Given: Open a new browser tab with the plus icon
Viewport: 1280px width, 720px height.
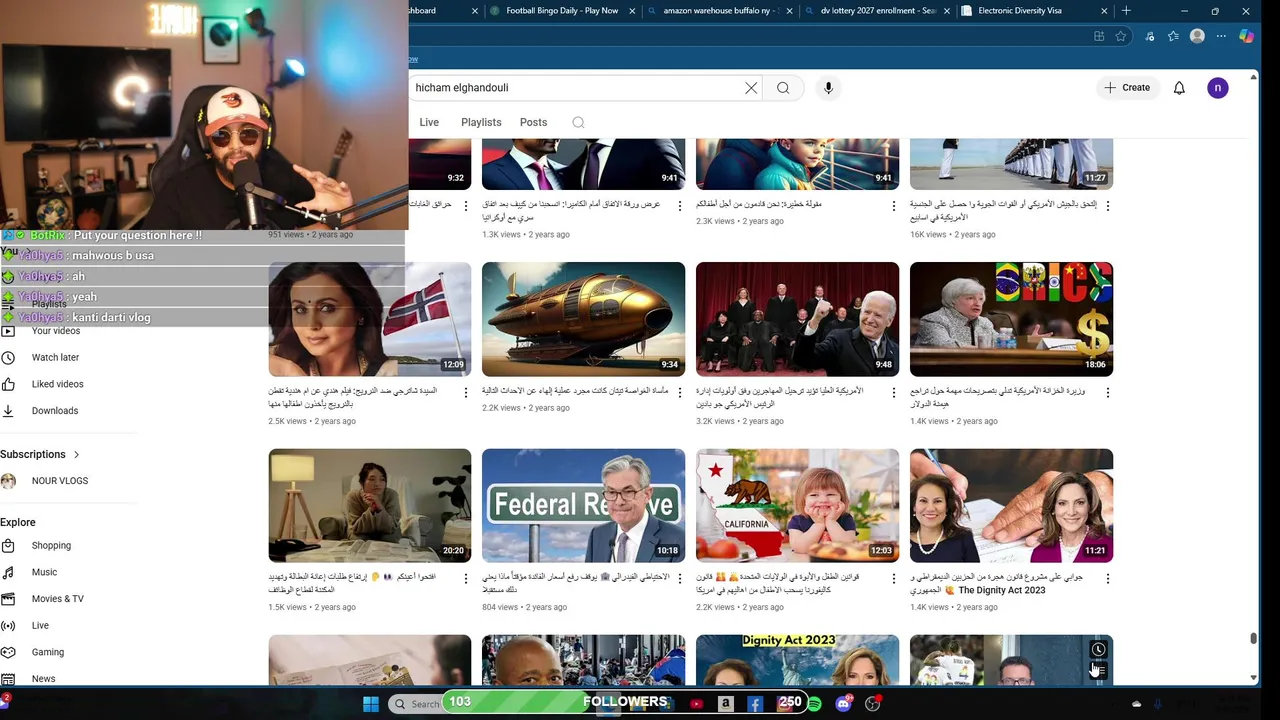Looking at the screenshot, I should point(1126,11).
